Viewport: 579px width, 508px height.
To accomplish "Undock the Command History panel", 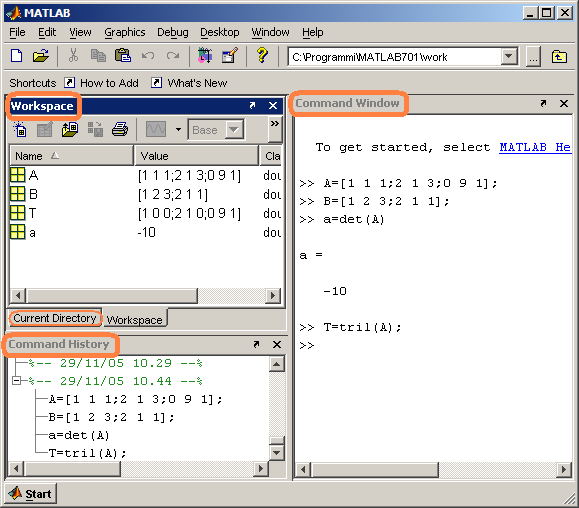I will (256, 344).
